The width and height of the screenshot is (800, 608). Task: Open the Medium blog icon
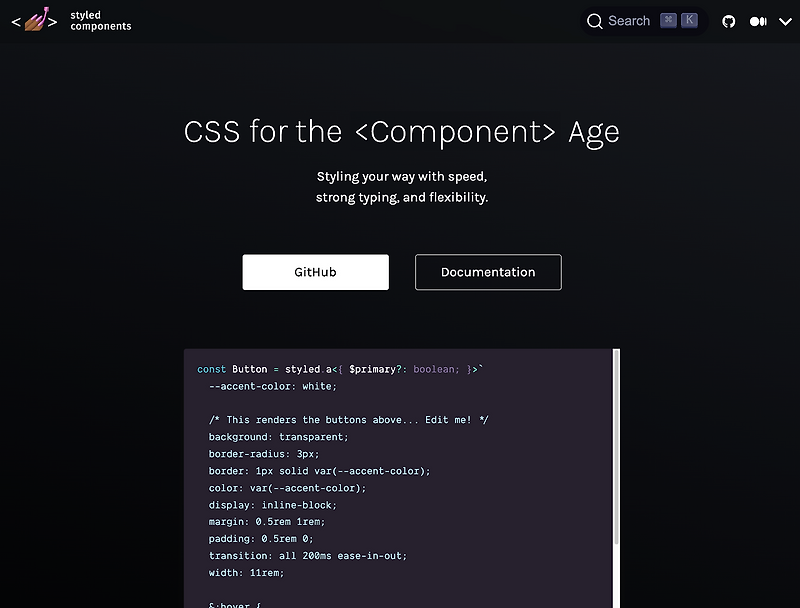click(x=758, y=20)
